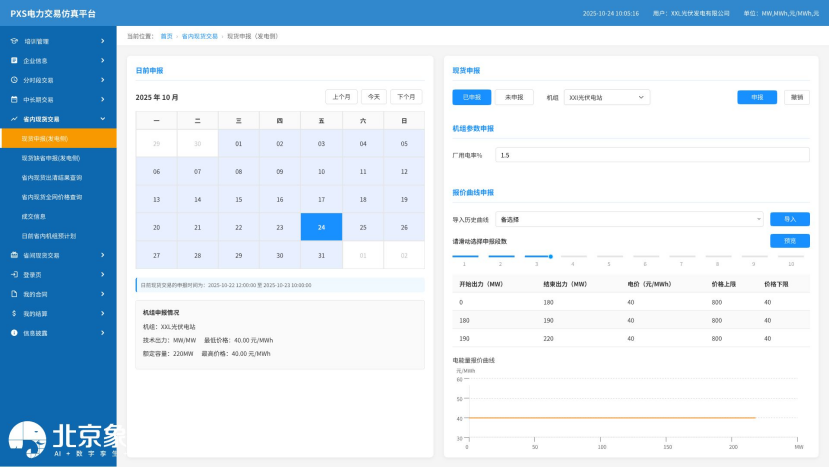Screen dimensions: 830x467
Task: Select the 已申报 filter toggle
Action: tap(472, 97)
